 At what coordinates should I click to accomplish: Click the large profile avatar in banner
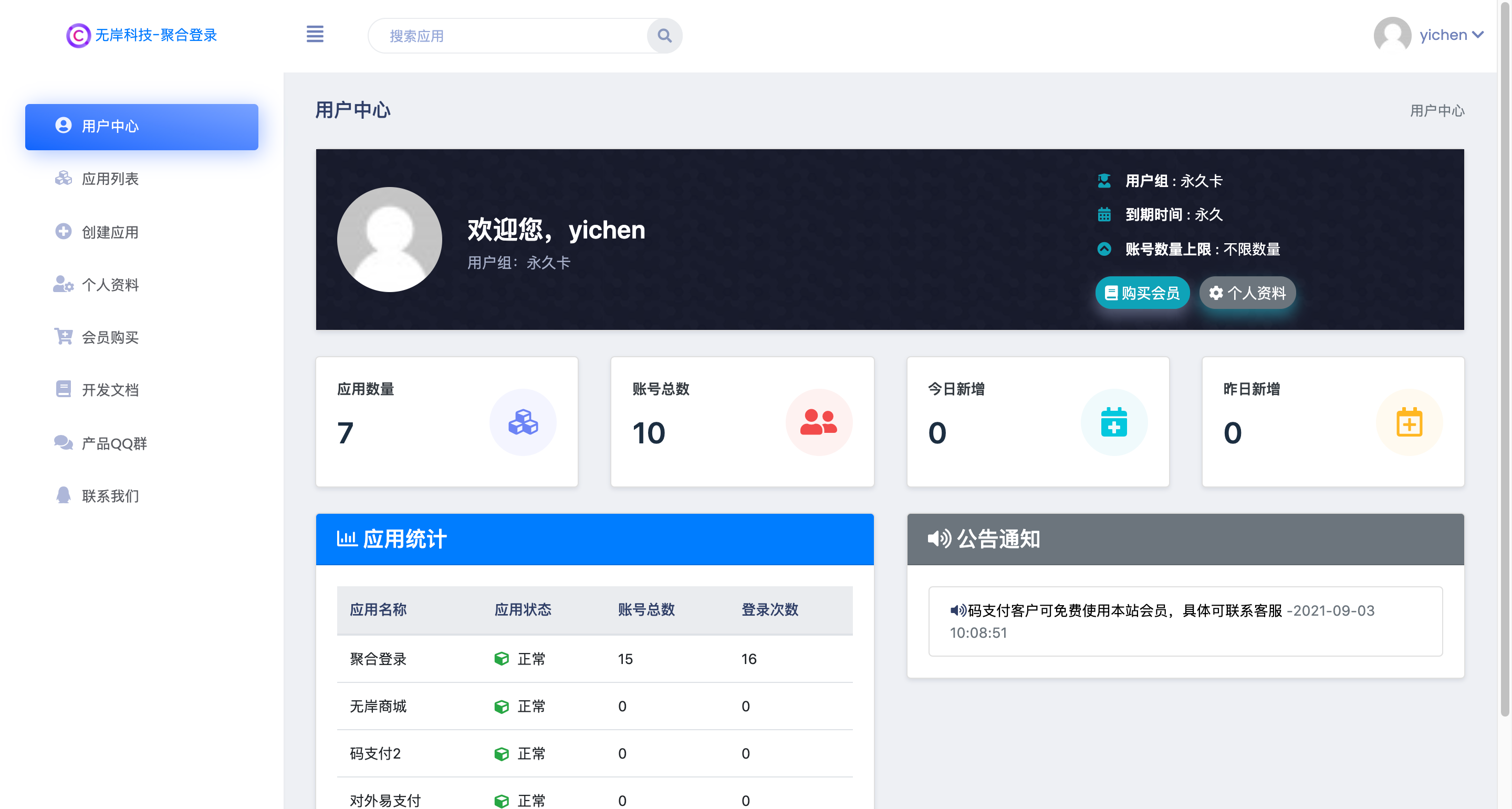pyautogui.click(x=390, y=240)
